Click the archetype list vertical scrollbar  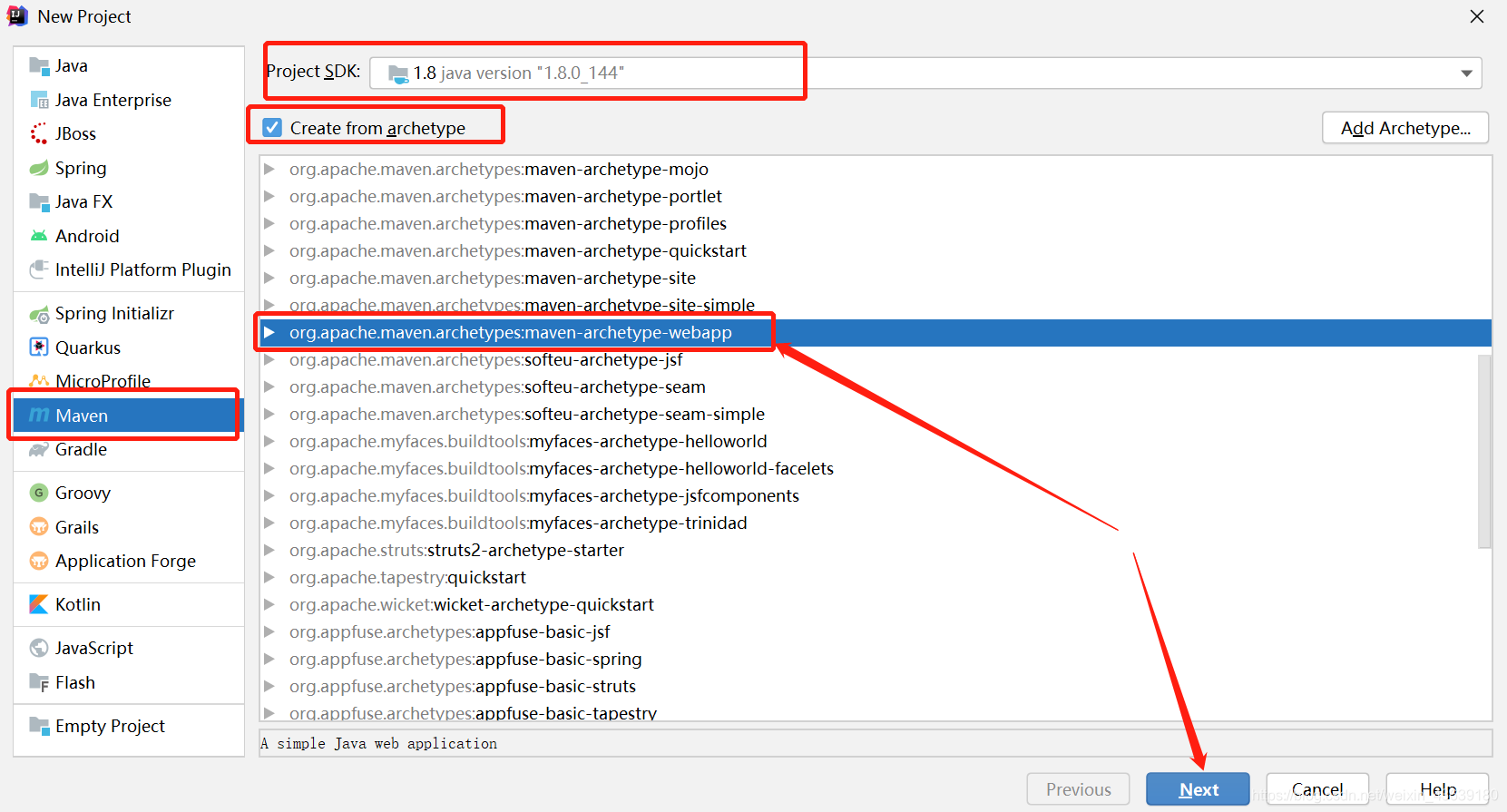(1484, 451)
